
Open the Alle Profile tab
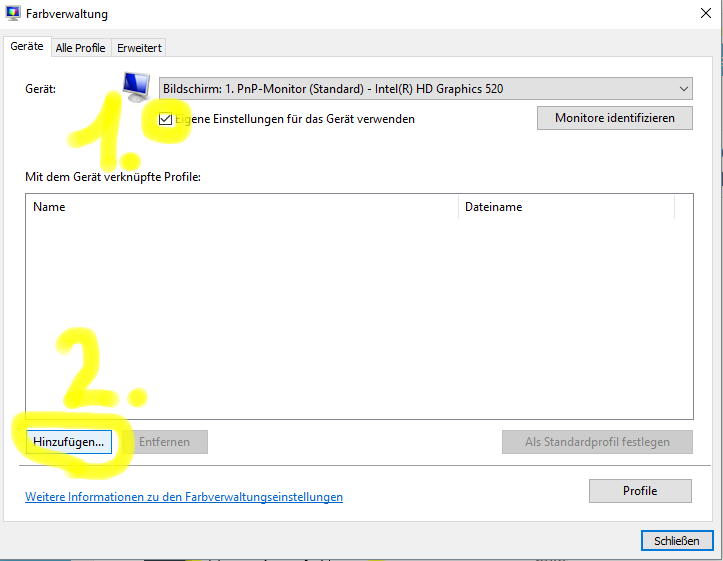80,48
